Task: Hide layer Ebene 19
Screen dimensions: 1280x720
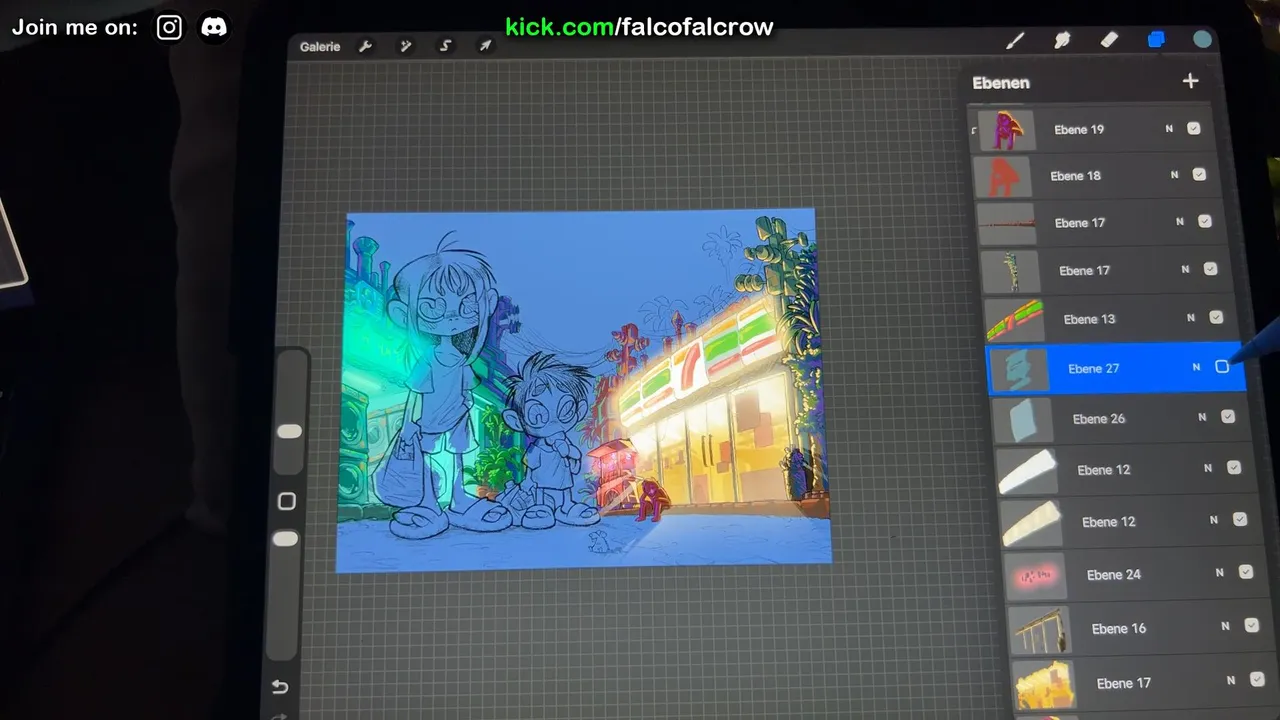Action: click(1193, 128)
